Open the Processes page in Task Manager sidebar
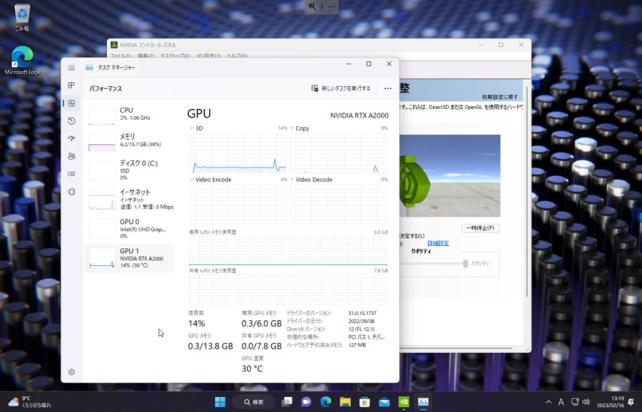The width and height of the screenshot is (642, 412). click(71, 85)
